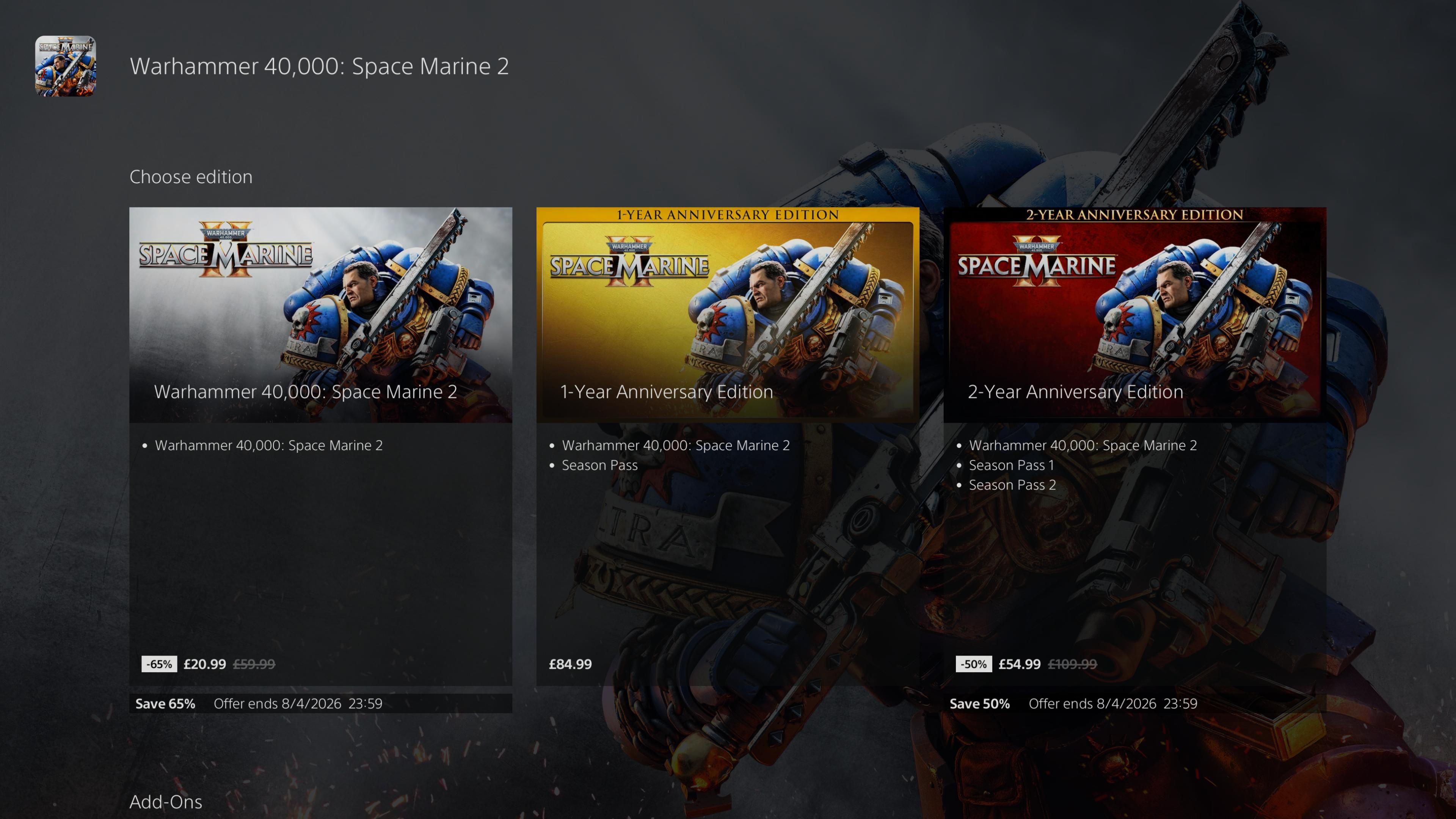The image size is (1456, 819).
Task: Click the 1-Year Anniversary Edition card title
Action: (x=667, y=392)
